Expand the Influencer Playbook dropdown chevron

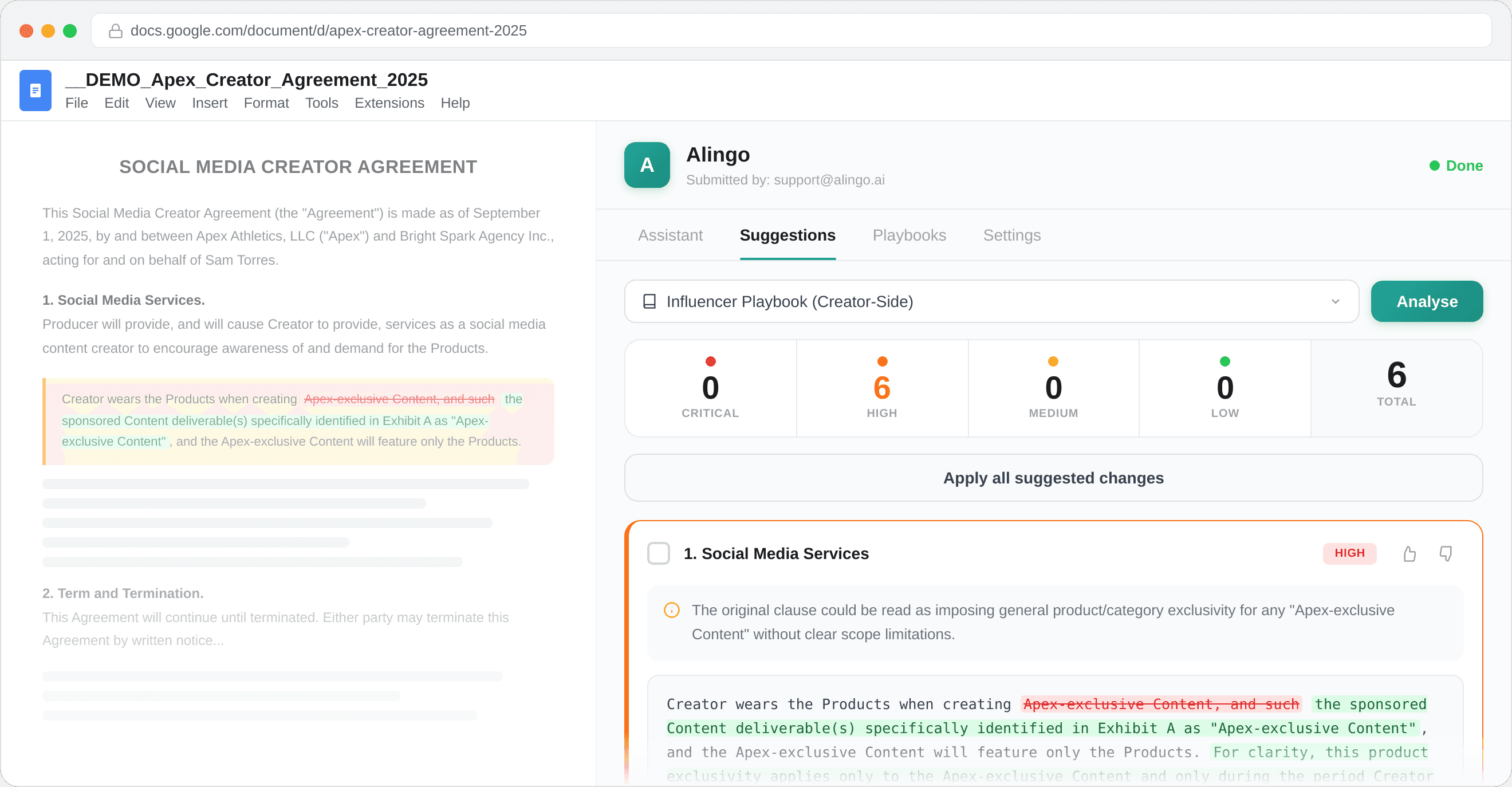point(1336,301)
